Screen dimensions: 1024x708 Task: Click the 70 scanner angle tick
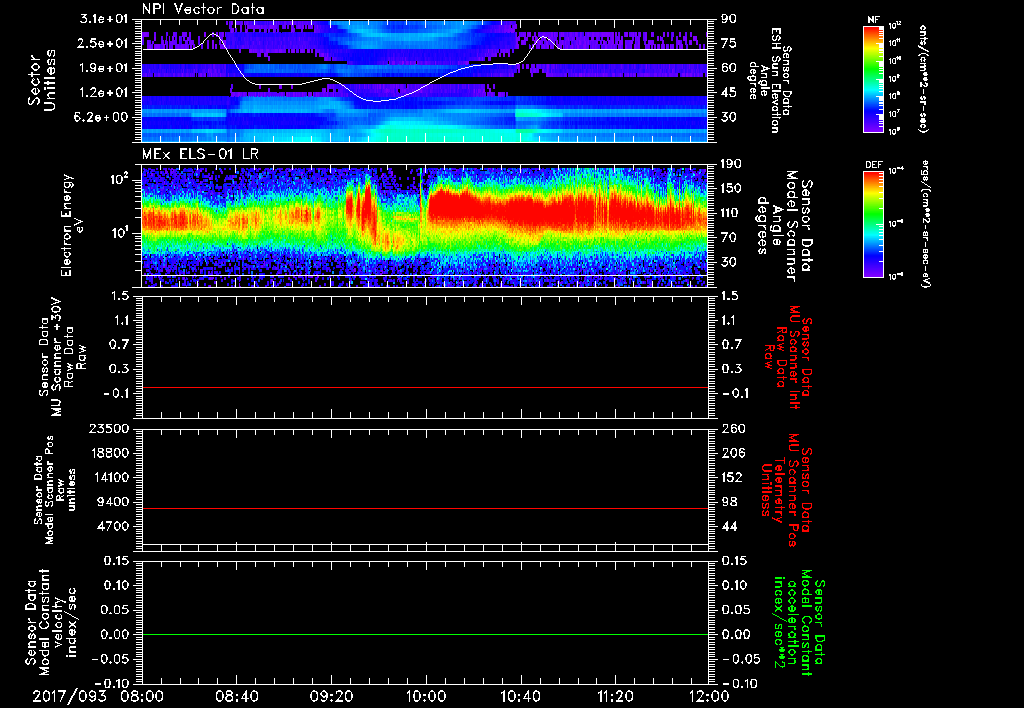[728, 238]
